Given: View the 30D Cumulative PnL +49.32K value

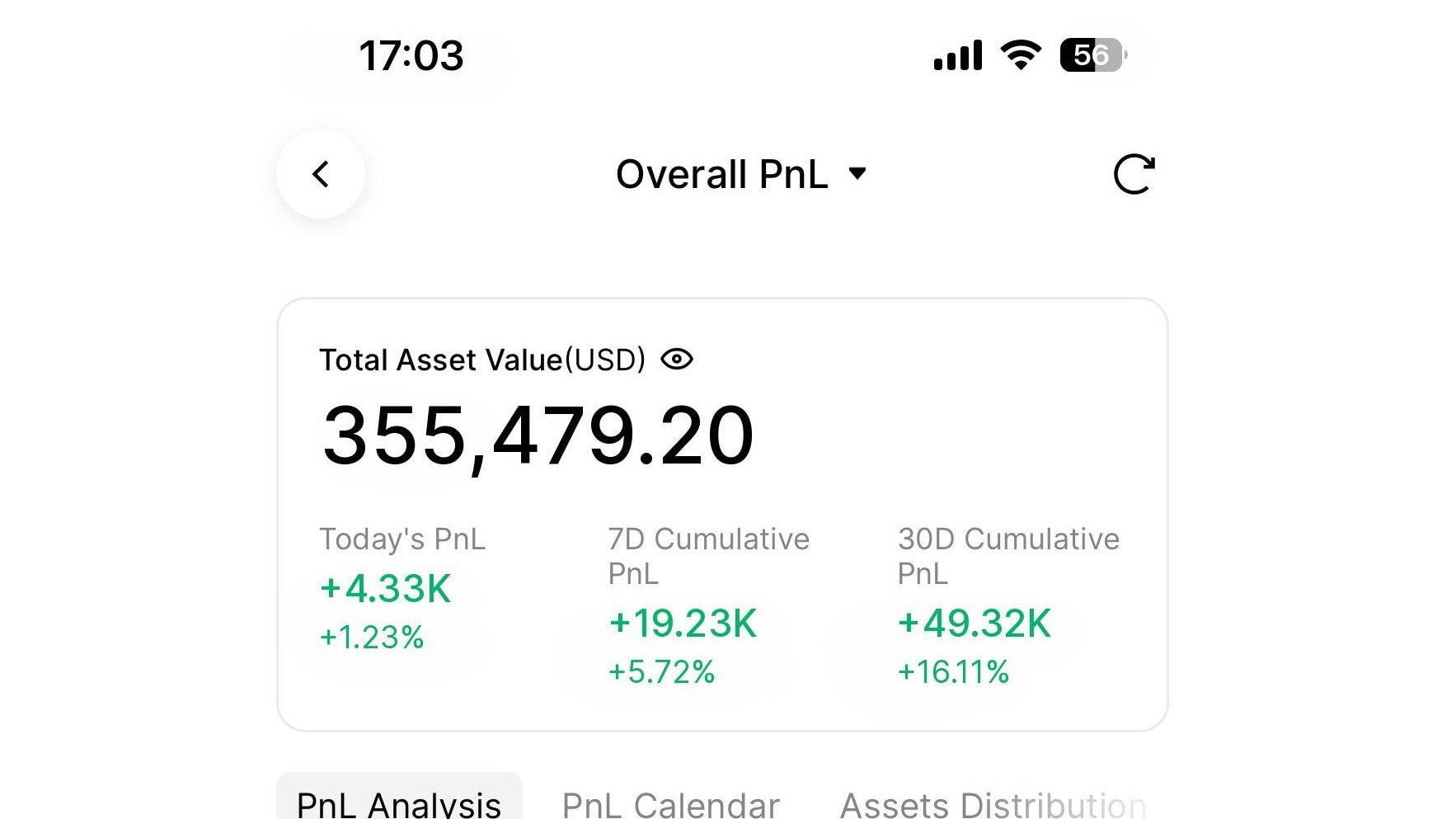Looking at the screenshot, I should [x=974, y=624].
